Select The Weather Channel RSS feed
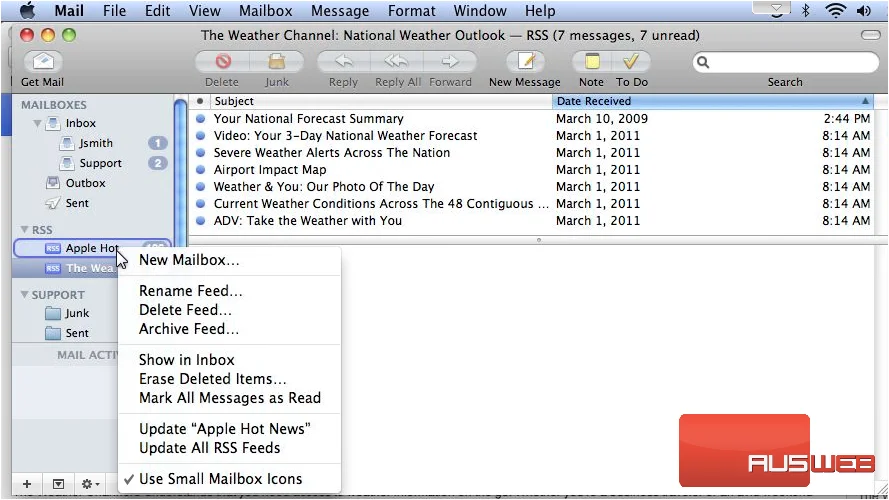The height and width of the screenshot is (500, 889). coord(65,268)
